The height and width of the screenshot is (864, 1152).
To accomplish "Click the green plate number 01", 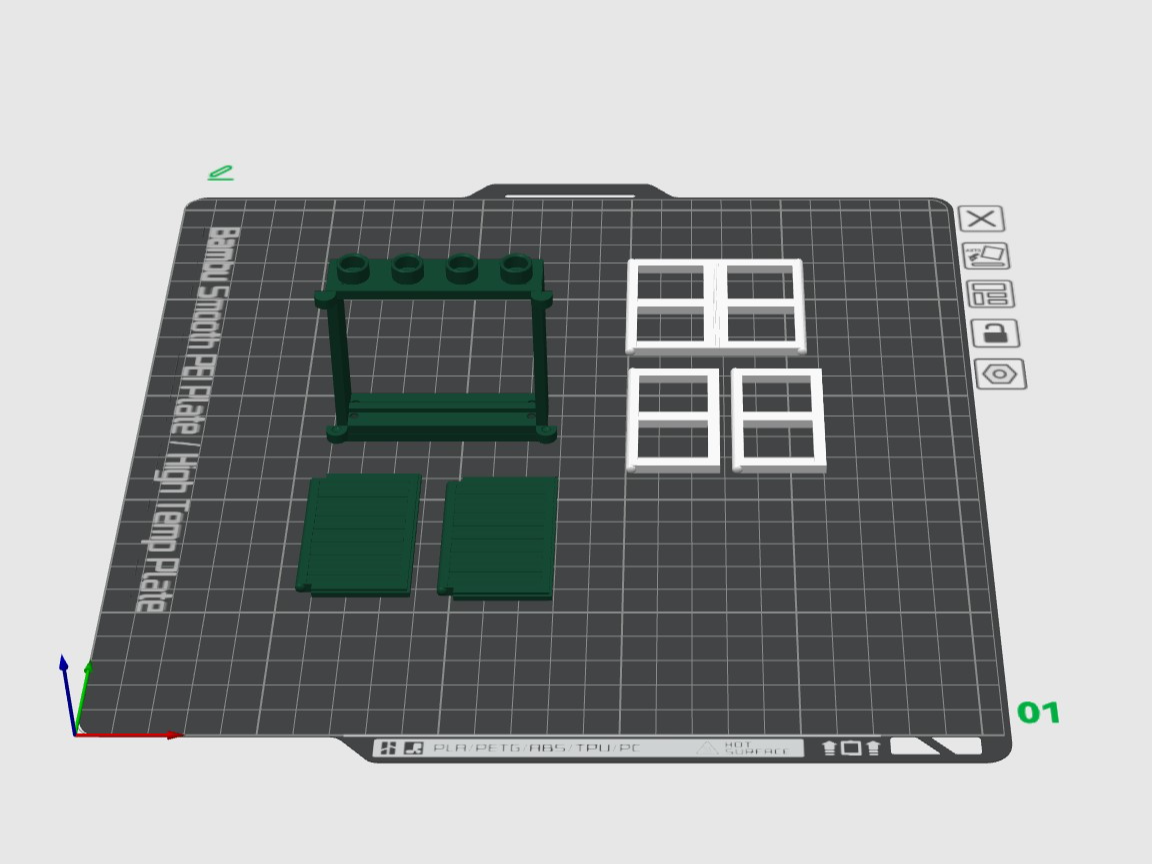I will pyautogui.click(x=1038, y=712).
